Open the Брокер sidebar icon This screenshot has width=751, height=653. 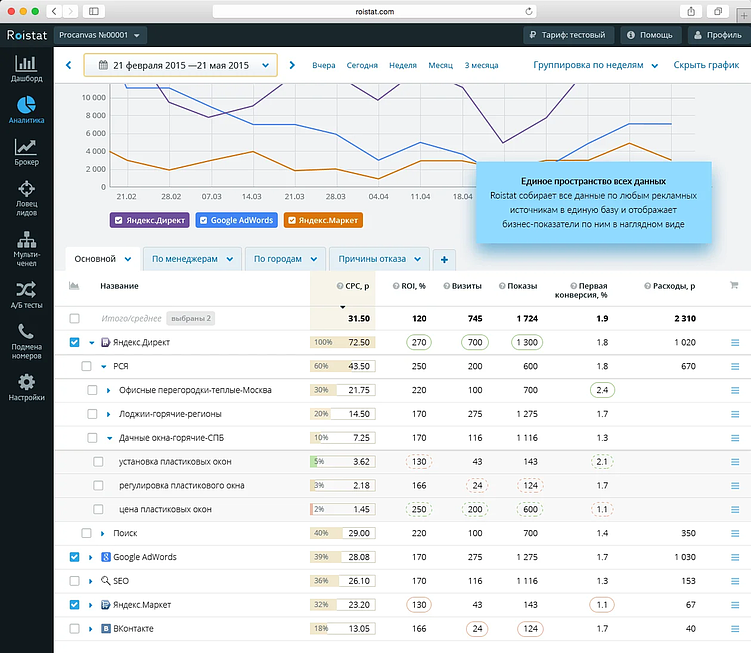tap(26, 151)
